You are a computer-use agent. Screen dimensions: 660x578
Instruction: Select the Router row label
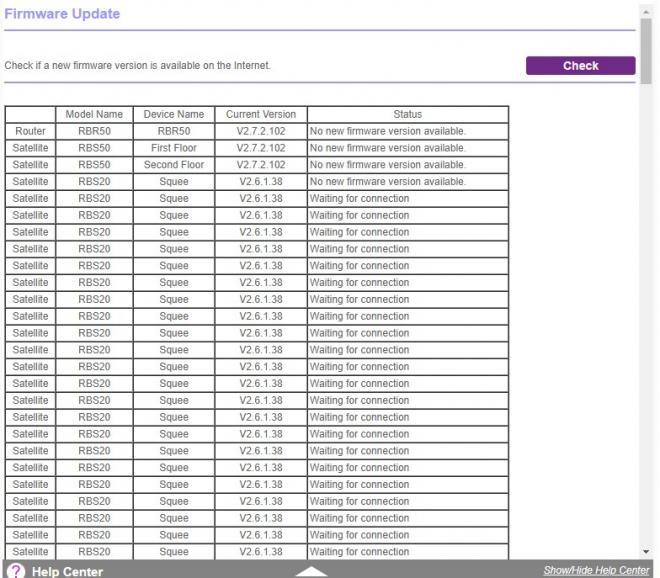[30, 131]
